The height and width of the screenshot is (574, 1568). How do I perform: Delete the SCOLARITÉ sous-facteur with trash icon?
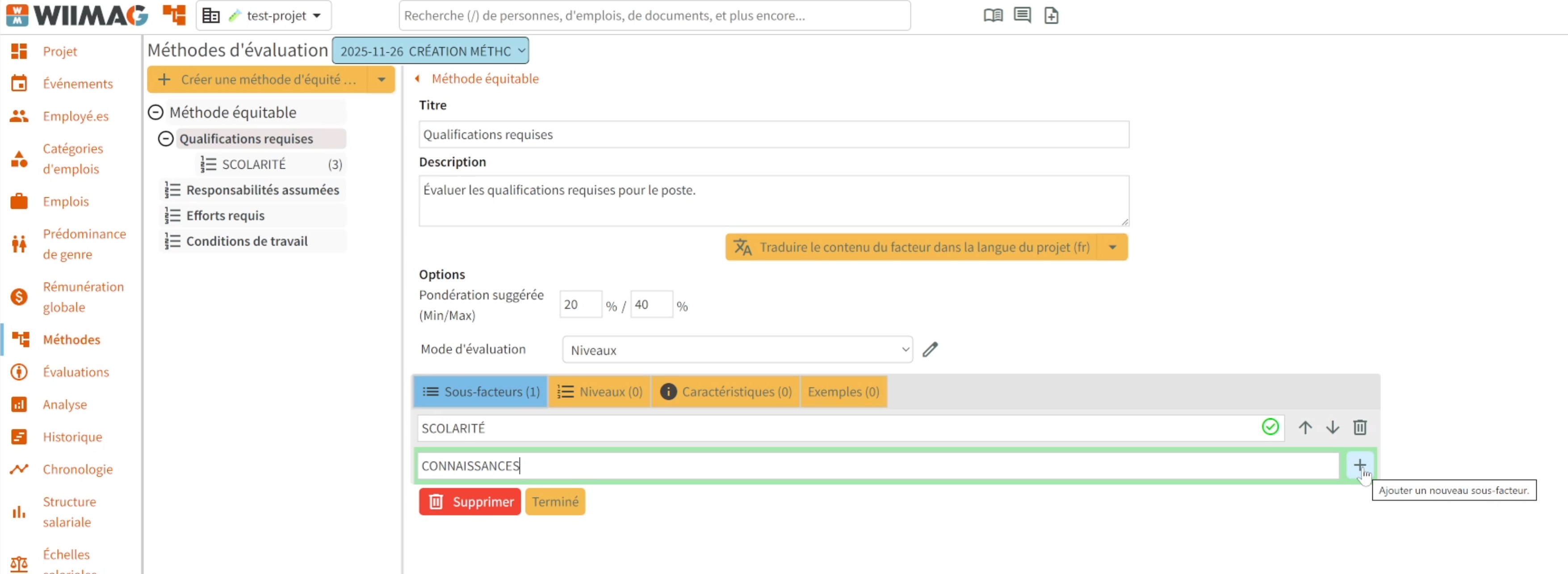point(1360,428)
